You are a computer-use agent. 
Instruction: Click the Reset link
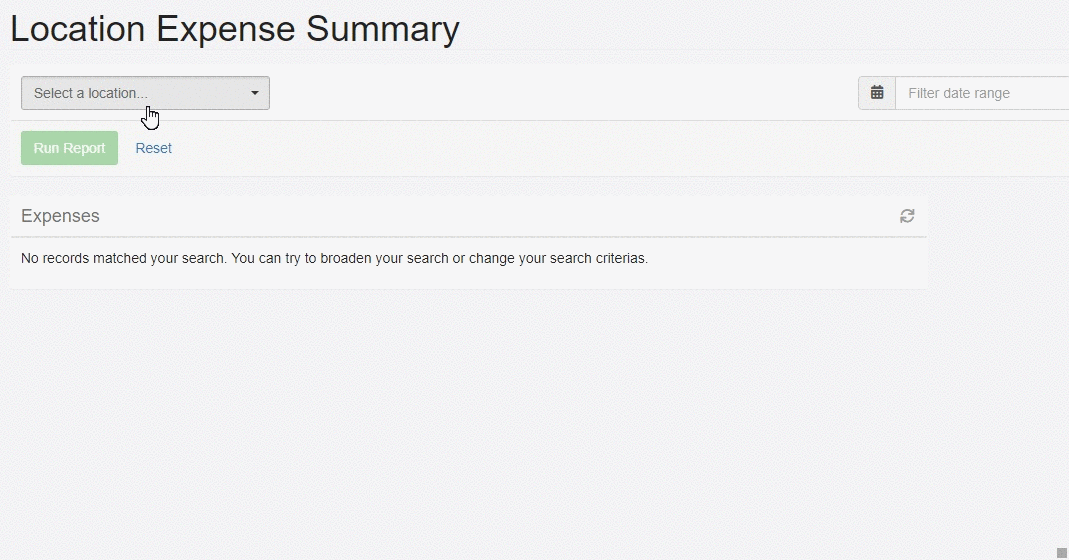pos(153,148)
